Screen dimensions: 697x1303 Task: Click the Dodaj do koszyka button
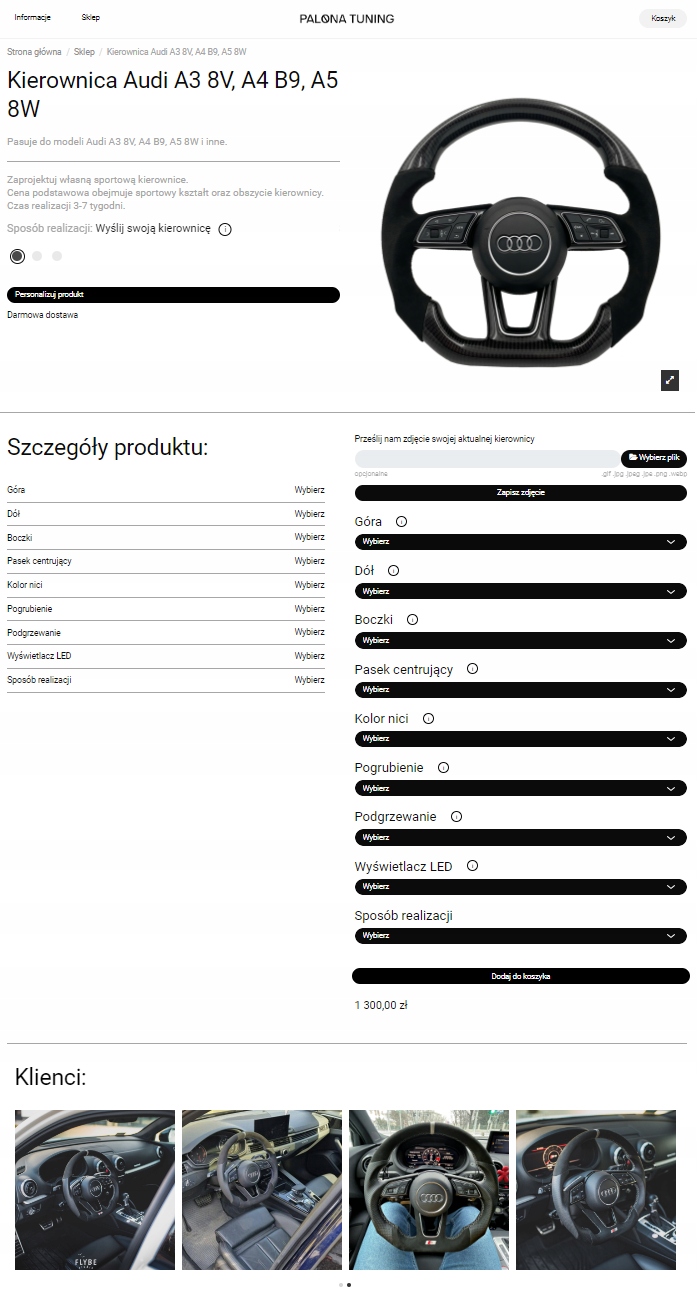(x=520, y=976)
